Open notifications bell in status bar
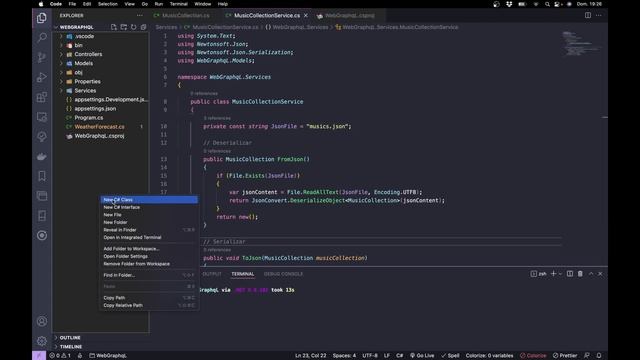 coord(599,356)
